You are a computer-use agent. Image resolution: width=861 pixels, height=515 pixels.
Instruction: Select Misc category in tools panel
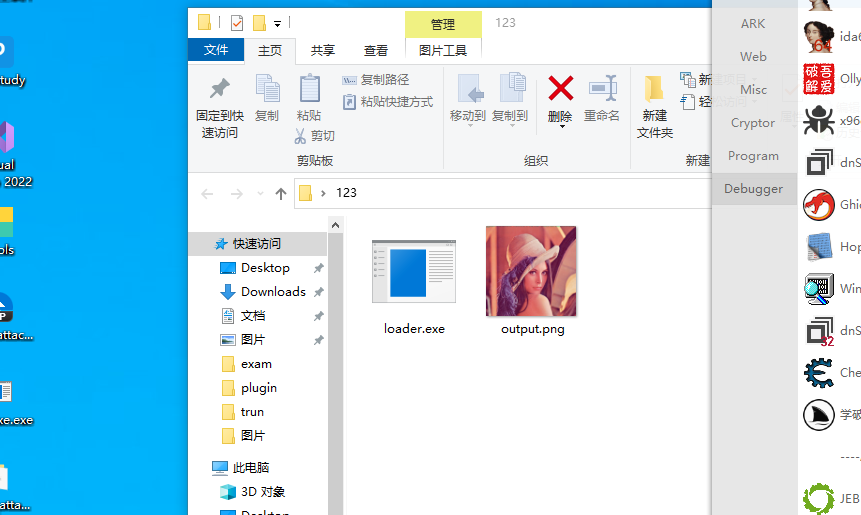tap(753, 89)
